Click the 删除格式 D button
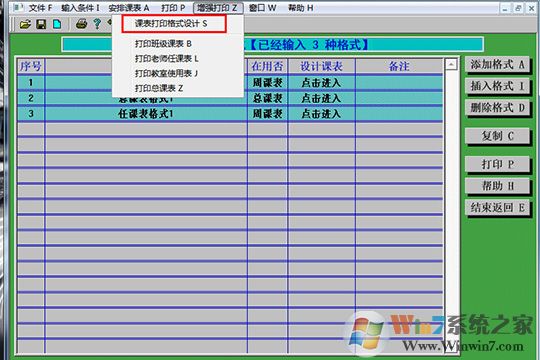 tap(497, 108)
